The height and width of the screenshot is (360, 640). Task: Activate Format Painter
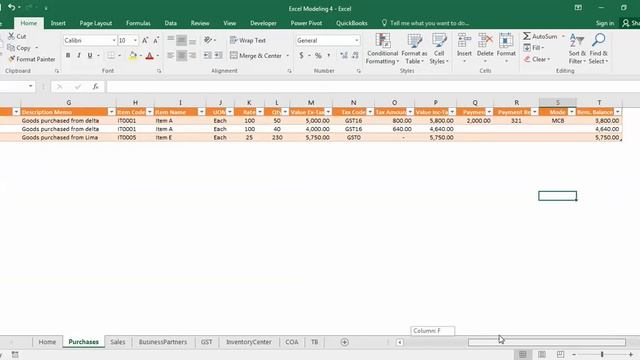point(31,59)
